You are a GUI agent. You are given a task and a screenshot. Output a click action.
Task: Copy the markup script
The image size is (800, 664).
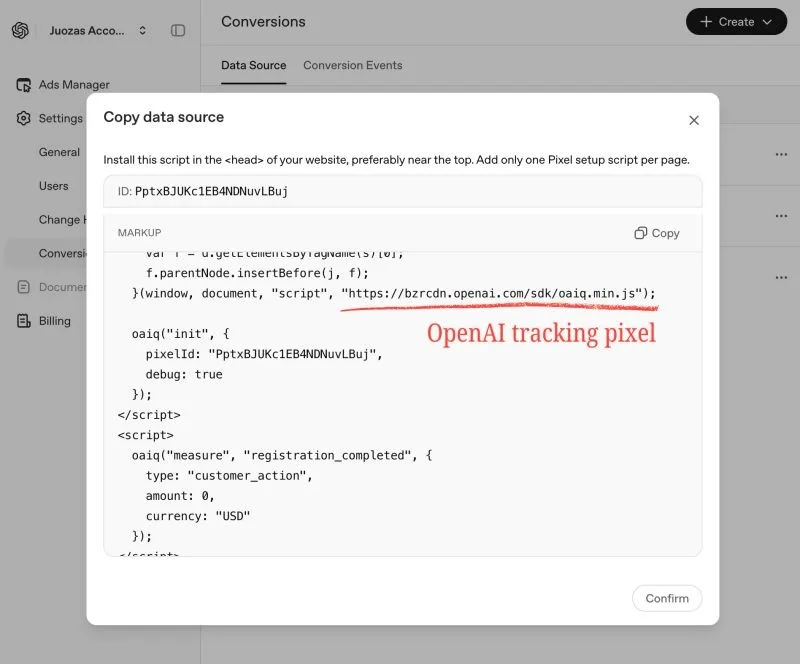click(657, 233)
